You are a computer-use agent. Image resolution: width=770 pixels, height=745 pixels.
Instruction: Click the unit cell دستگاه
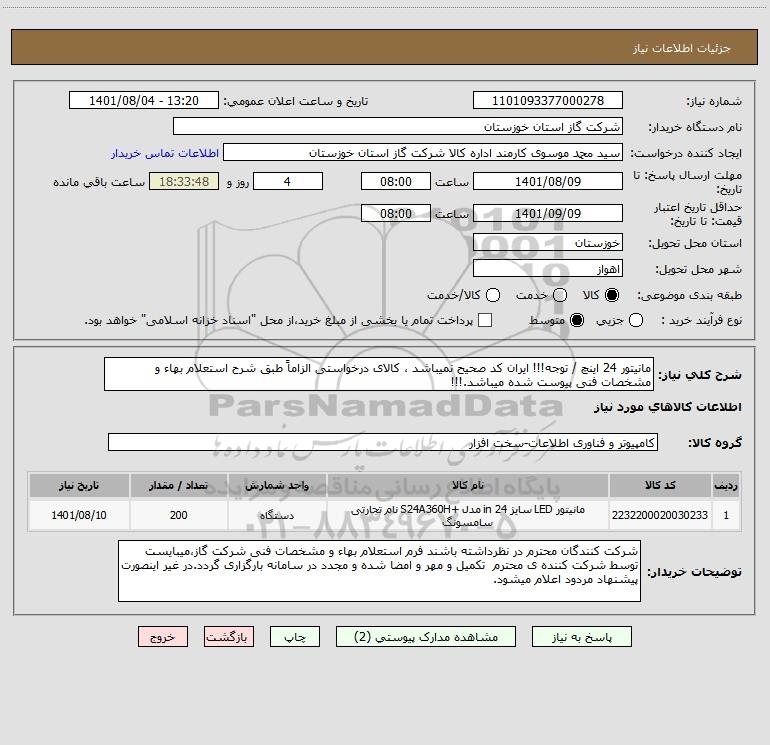pos(277,515)
